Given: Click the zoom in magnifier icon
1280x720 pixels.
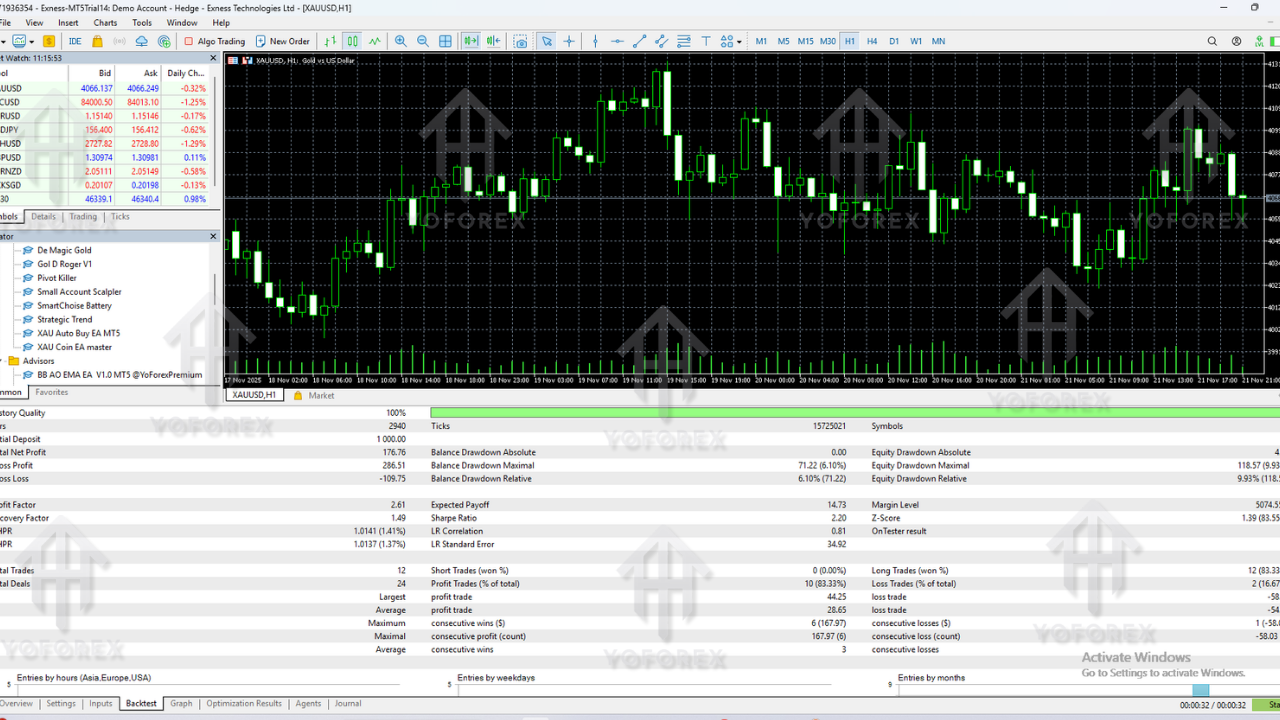Looking at the screenshot, I should click(401, 41).
